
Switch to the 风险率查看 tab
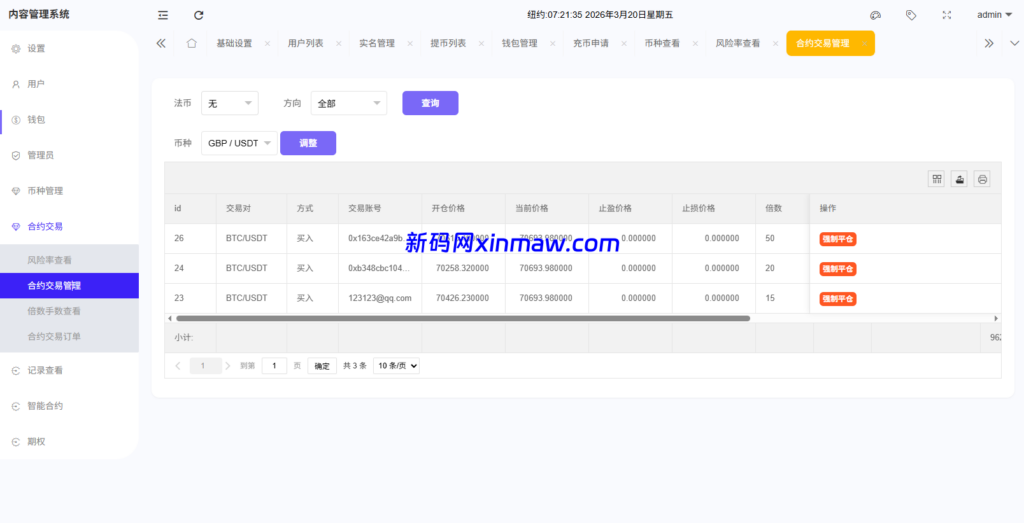737,43
